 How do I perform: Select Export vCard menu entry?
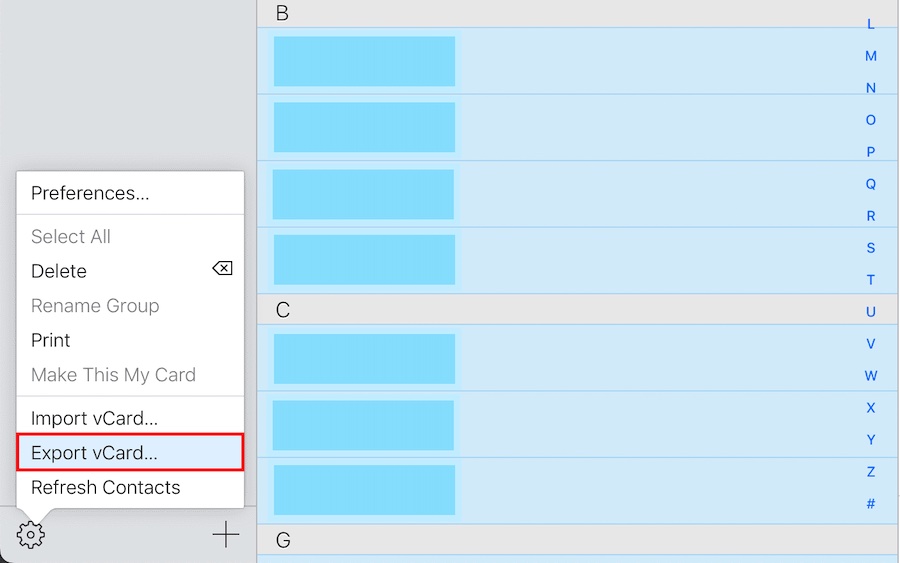(94, 452)
